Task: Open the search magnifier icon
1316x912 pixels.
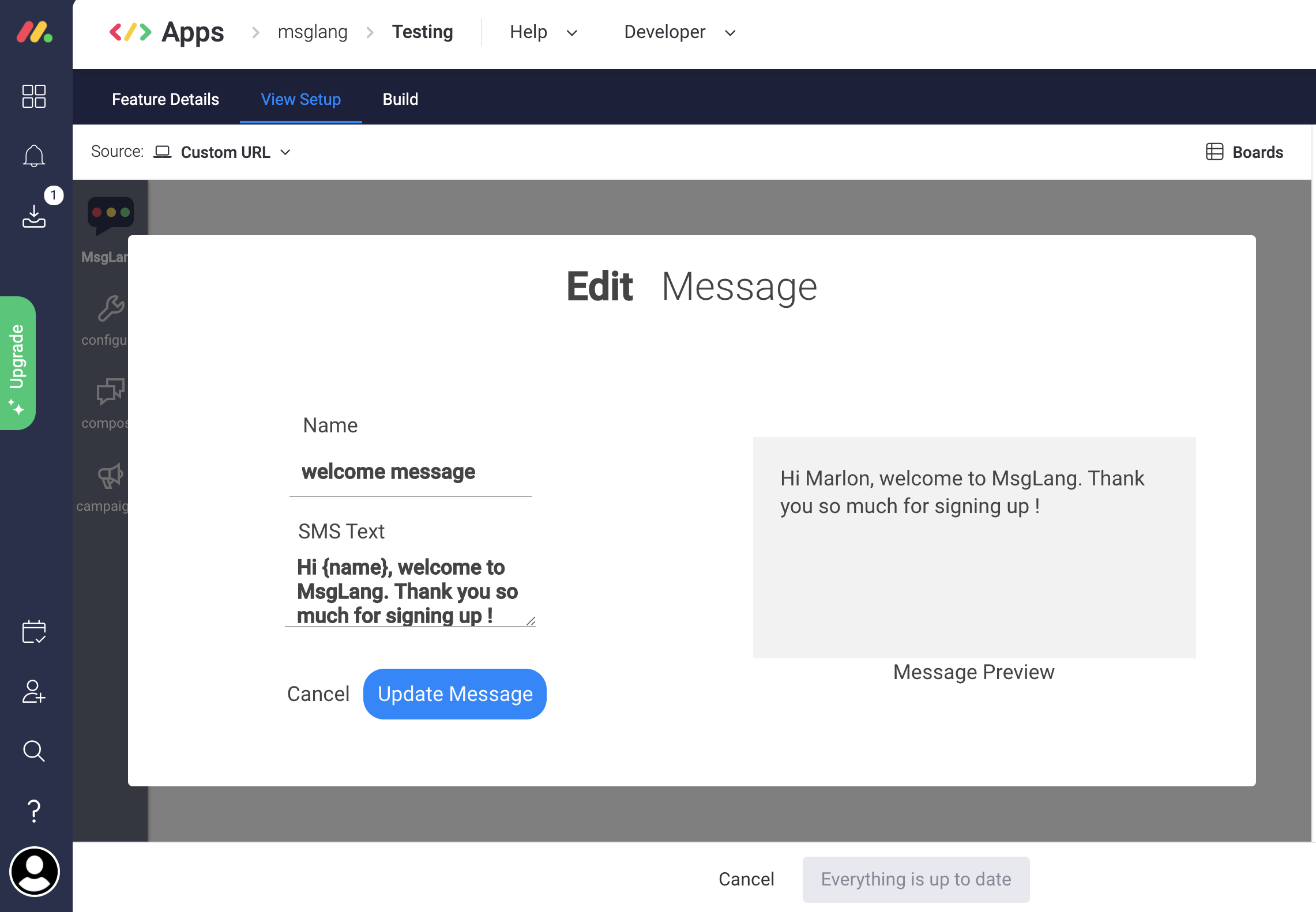Action: 34,751
